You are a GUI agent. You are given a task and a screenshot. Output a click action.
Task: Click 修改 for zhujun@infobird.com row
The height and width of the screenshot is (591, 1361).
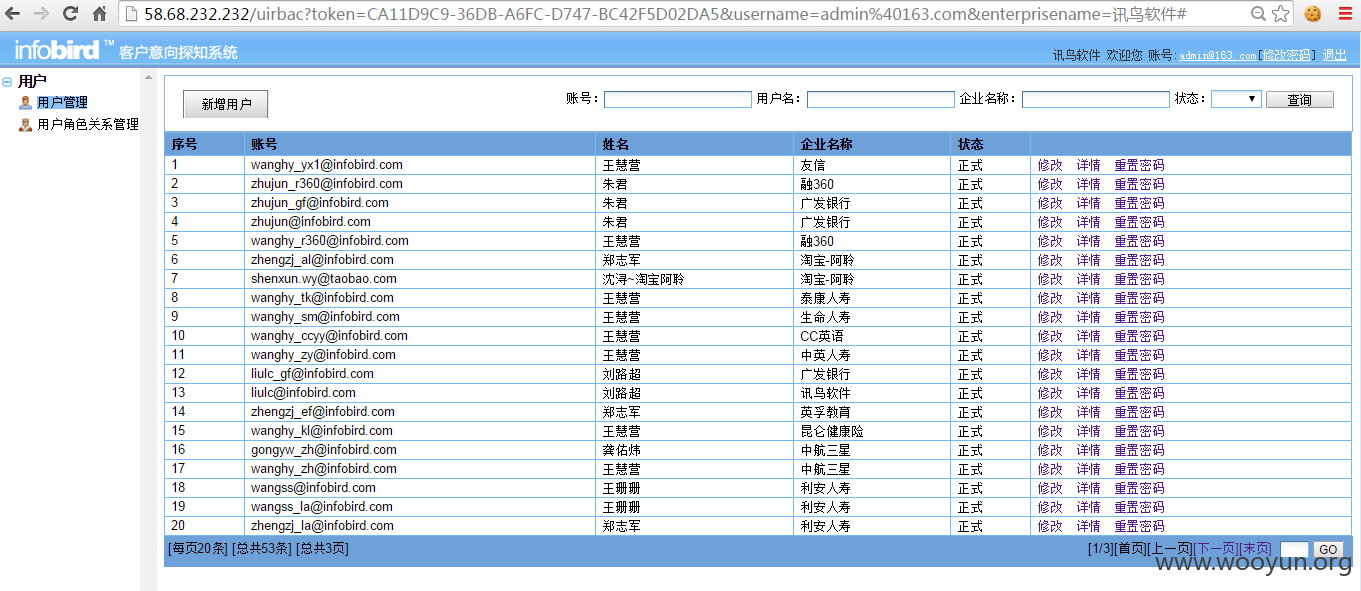[1050, 222]
